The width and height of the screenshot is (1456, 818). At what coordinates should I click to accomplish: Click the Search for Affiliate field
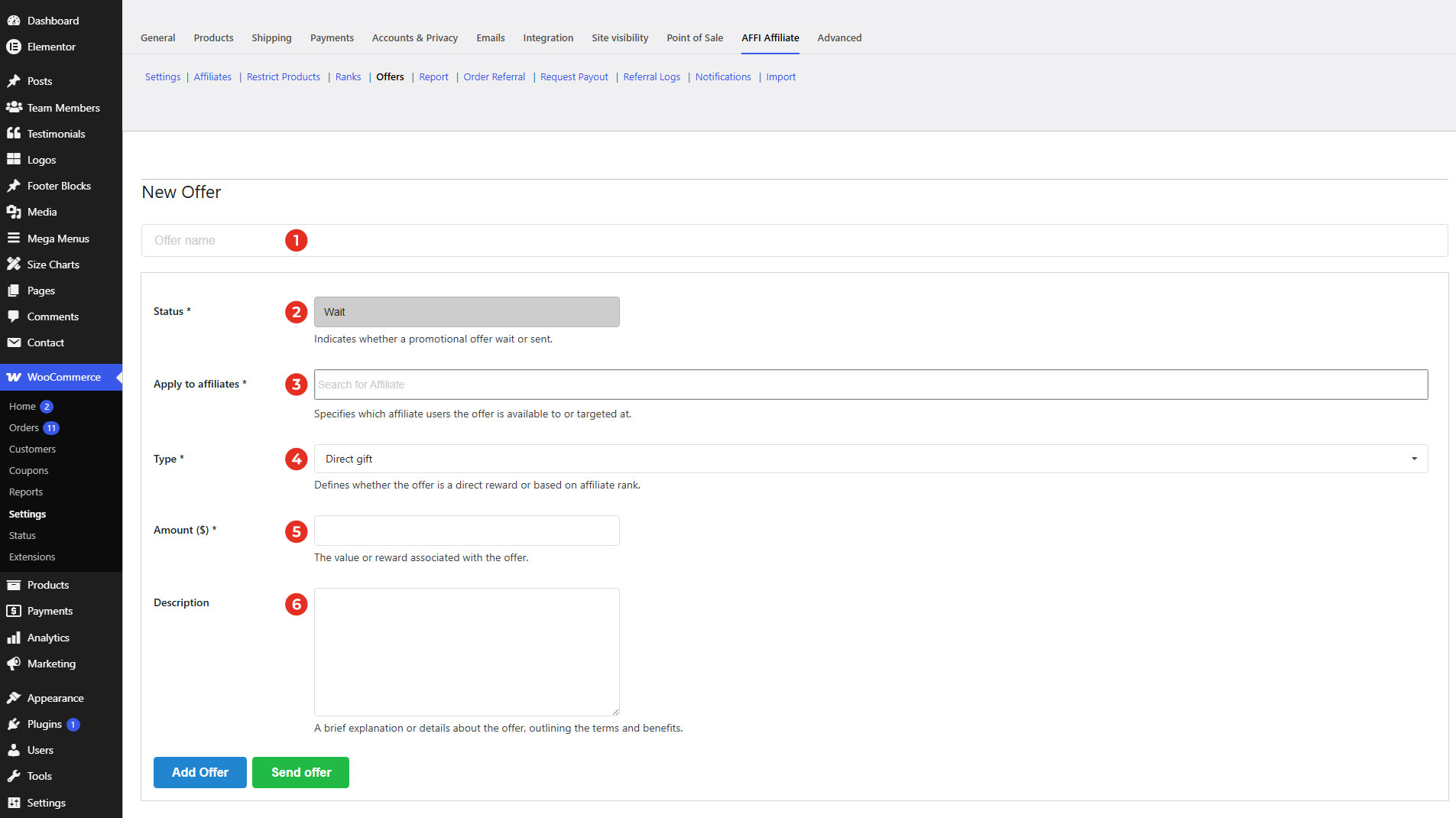click(871, 385)
